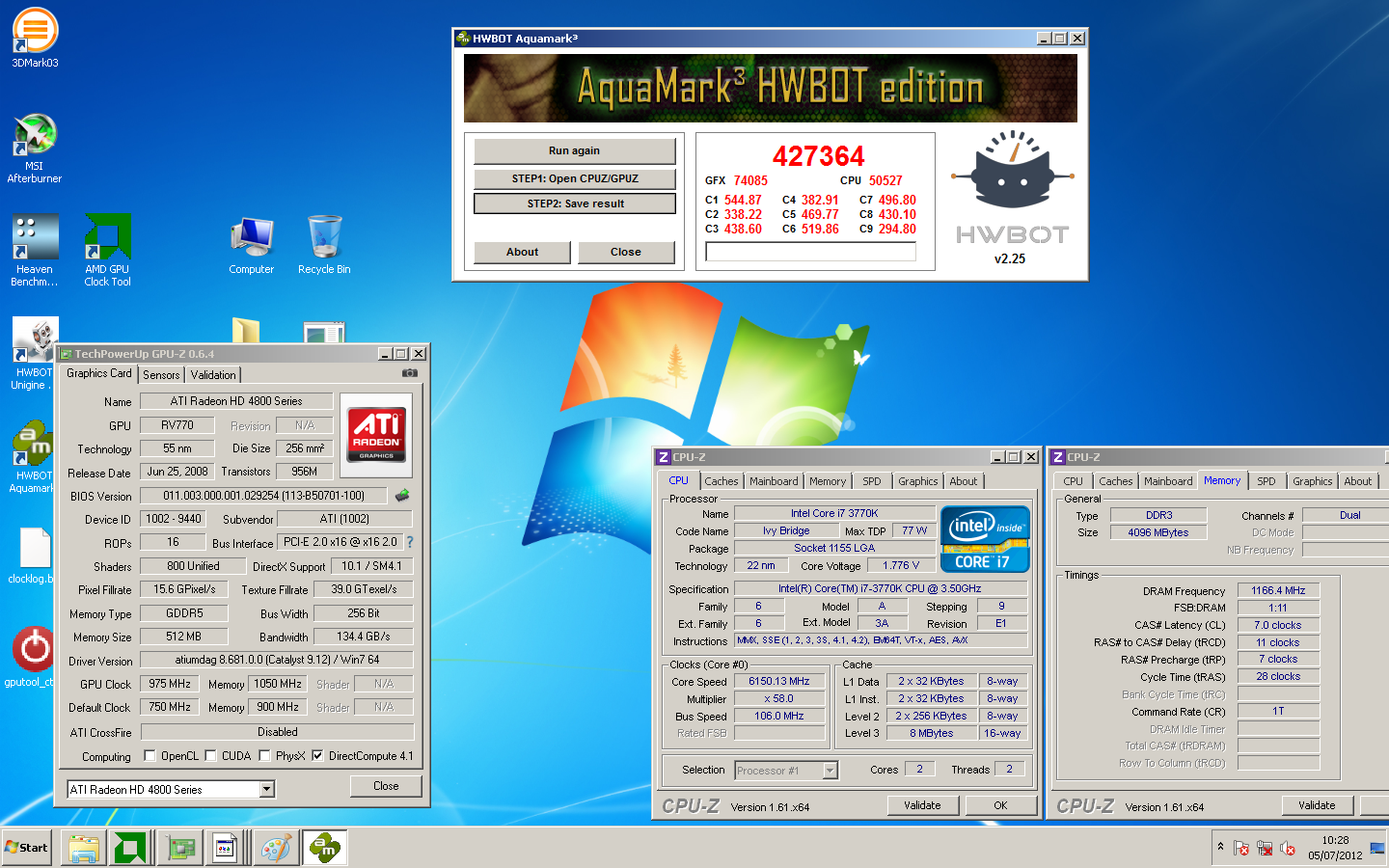Open the Graphics tab in left CPU-Z window
This screenshot has height=868, width=1389.
coord(918,481)
